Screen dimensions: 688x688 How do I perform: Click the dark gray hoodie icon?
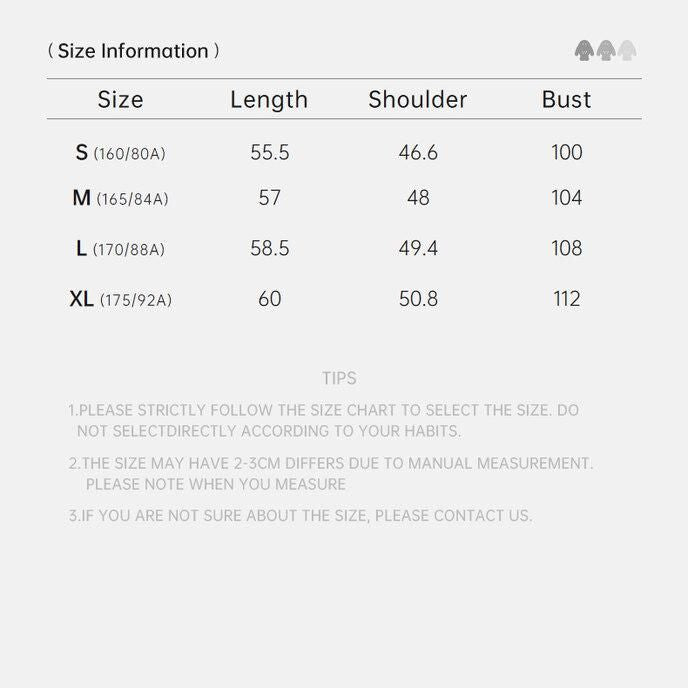click(584, 51)
